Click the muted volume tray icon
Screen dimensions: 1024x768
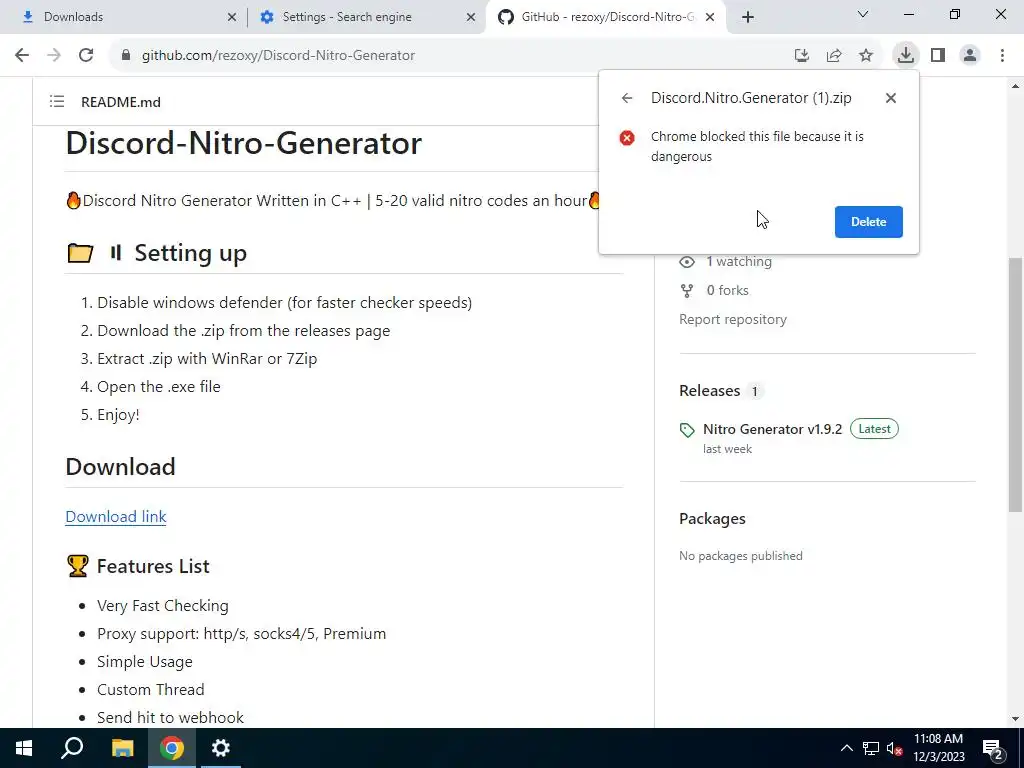(895, 748)
